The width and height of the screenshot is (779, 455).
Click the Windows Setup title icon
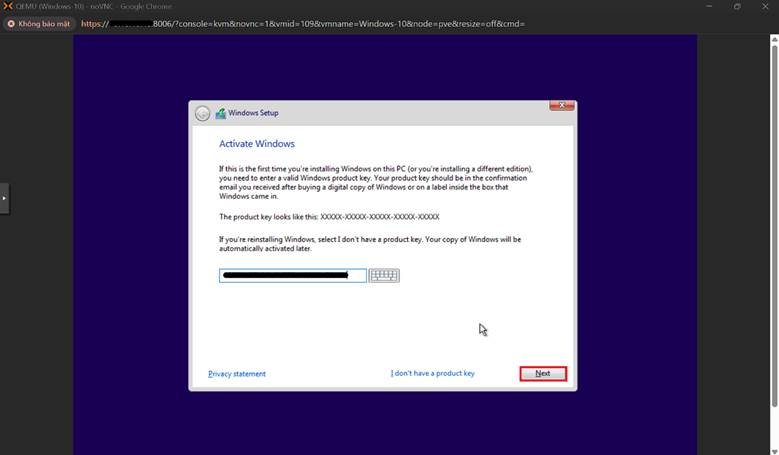click(220, 113)
